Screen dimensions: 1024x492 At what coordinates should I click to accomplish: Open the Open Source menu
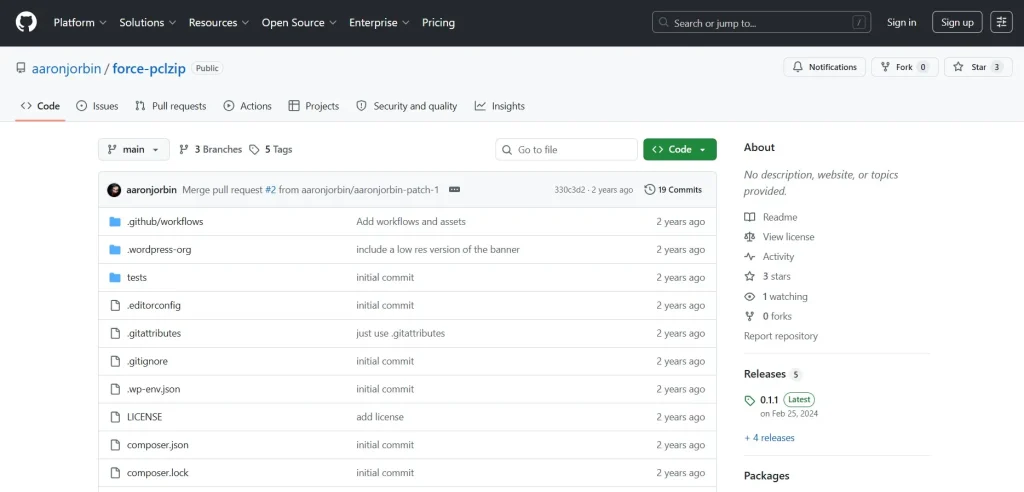299,23
